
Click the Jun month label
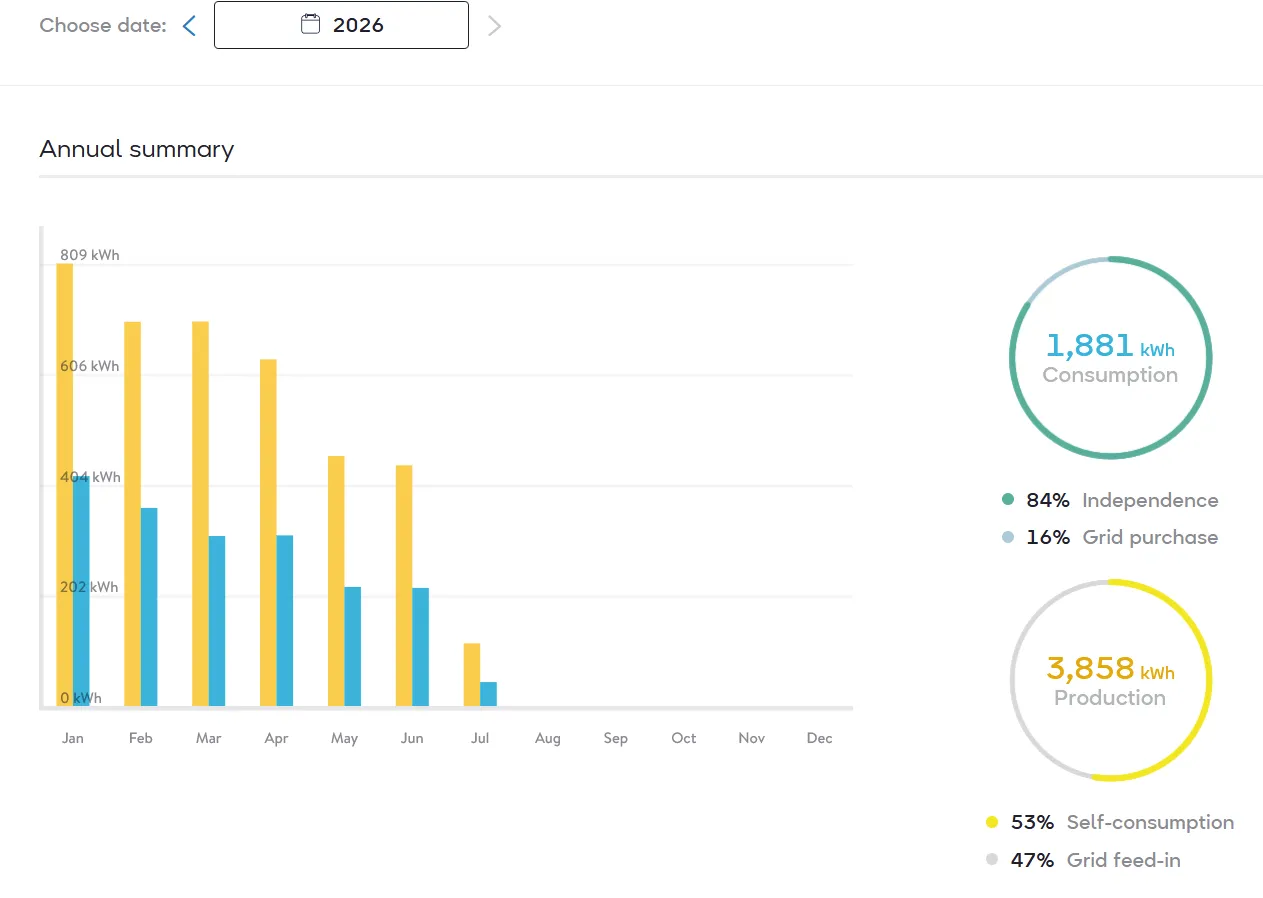[412, 738]
